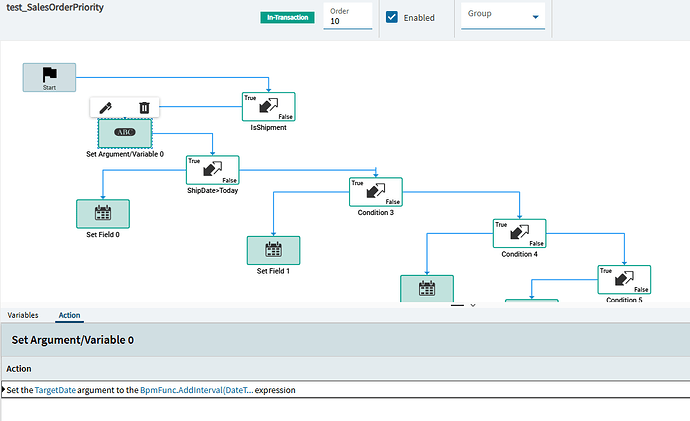The height and width of the screenshot is (421, 690).
Task: Click the Start flag node
Action: pyautogui.click(x=49, y=77)
